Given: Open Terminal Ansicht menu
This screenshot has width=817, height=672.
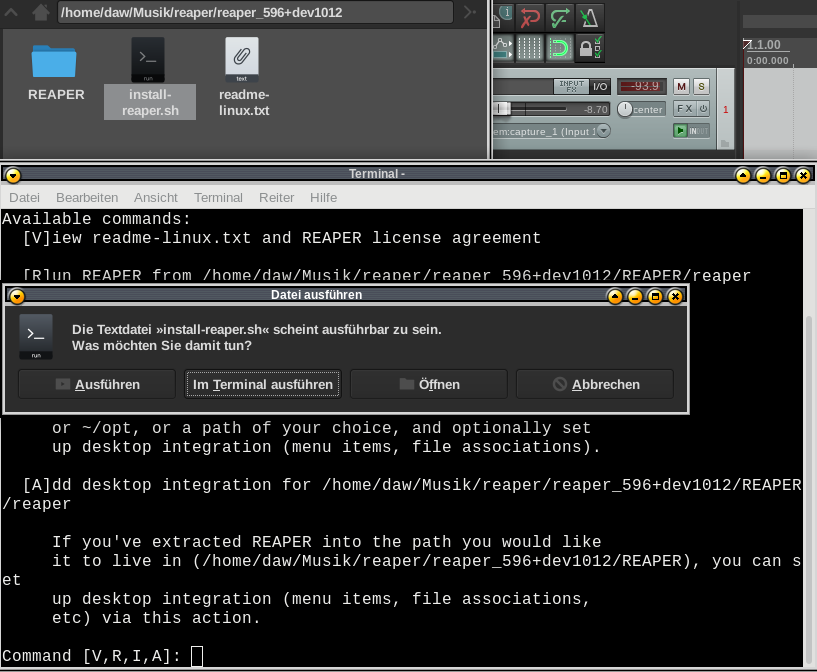Looking at the screenshot, I should (156, 198).
